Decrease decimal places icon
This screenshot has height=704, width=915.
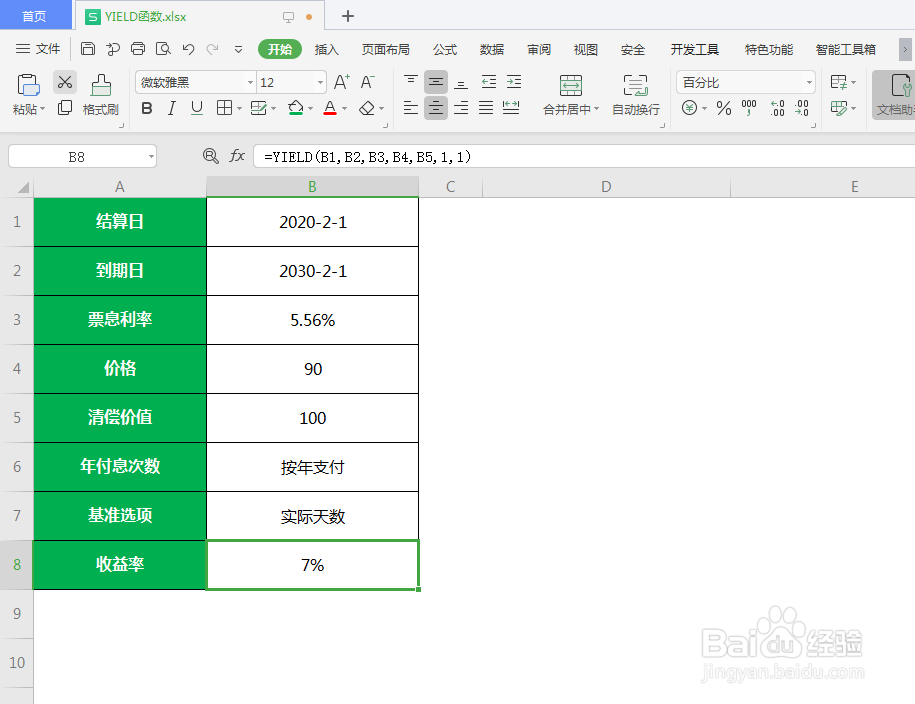coord(802,108)
